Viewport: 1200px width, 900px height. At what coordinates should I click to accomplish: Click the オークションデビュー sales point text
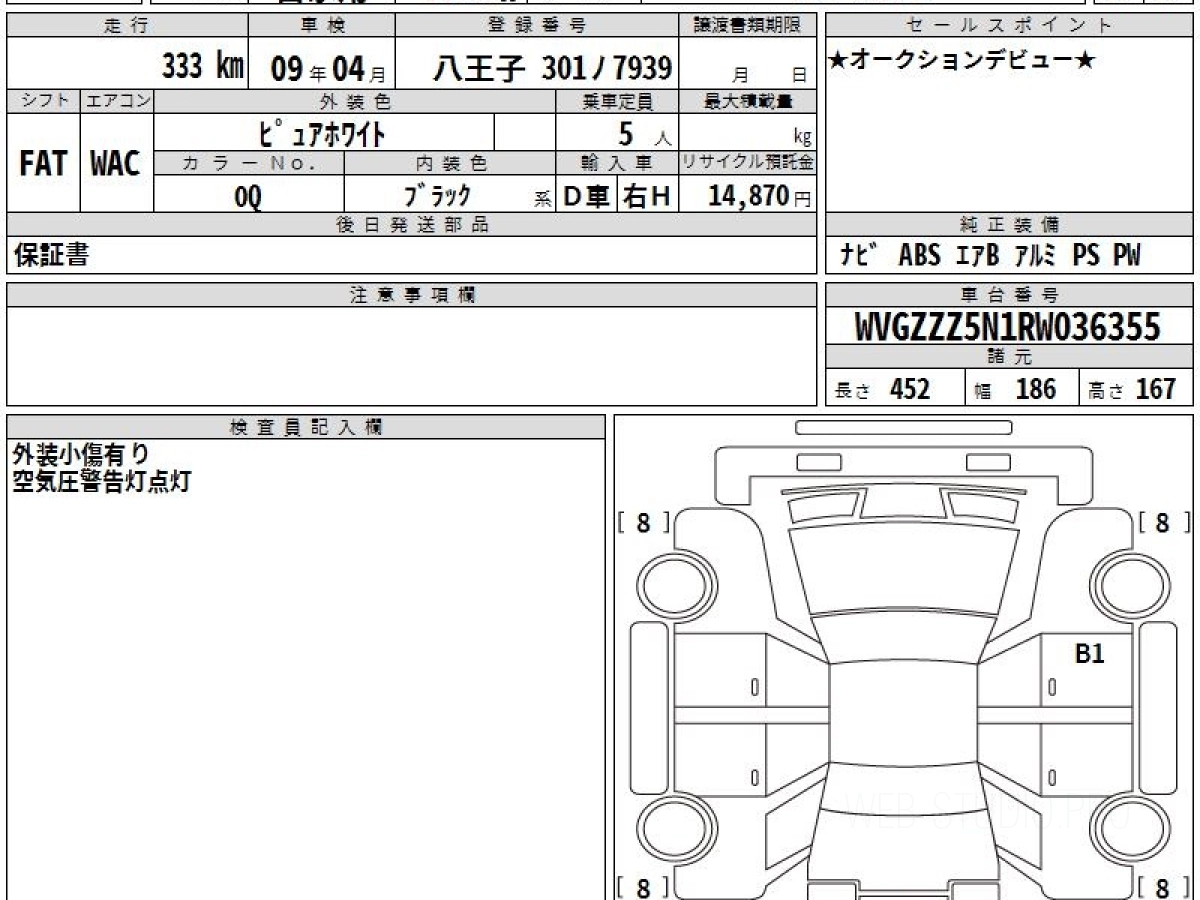(x=962, y=62)
